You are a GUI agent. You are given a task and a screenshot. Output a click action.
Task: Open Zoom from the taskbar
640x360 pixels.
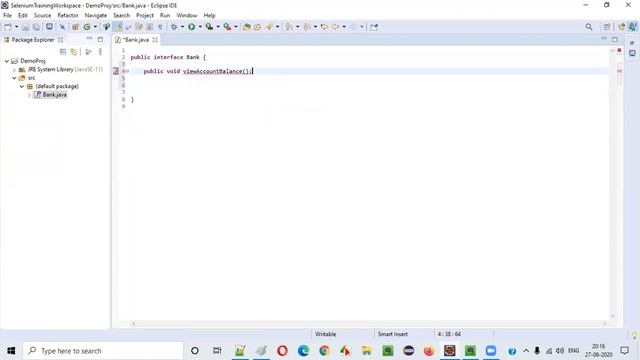coord(491,351)
